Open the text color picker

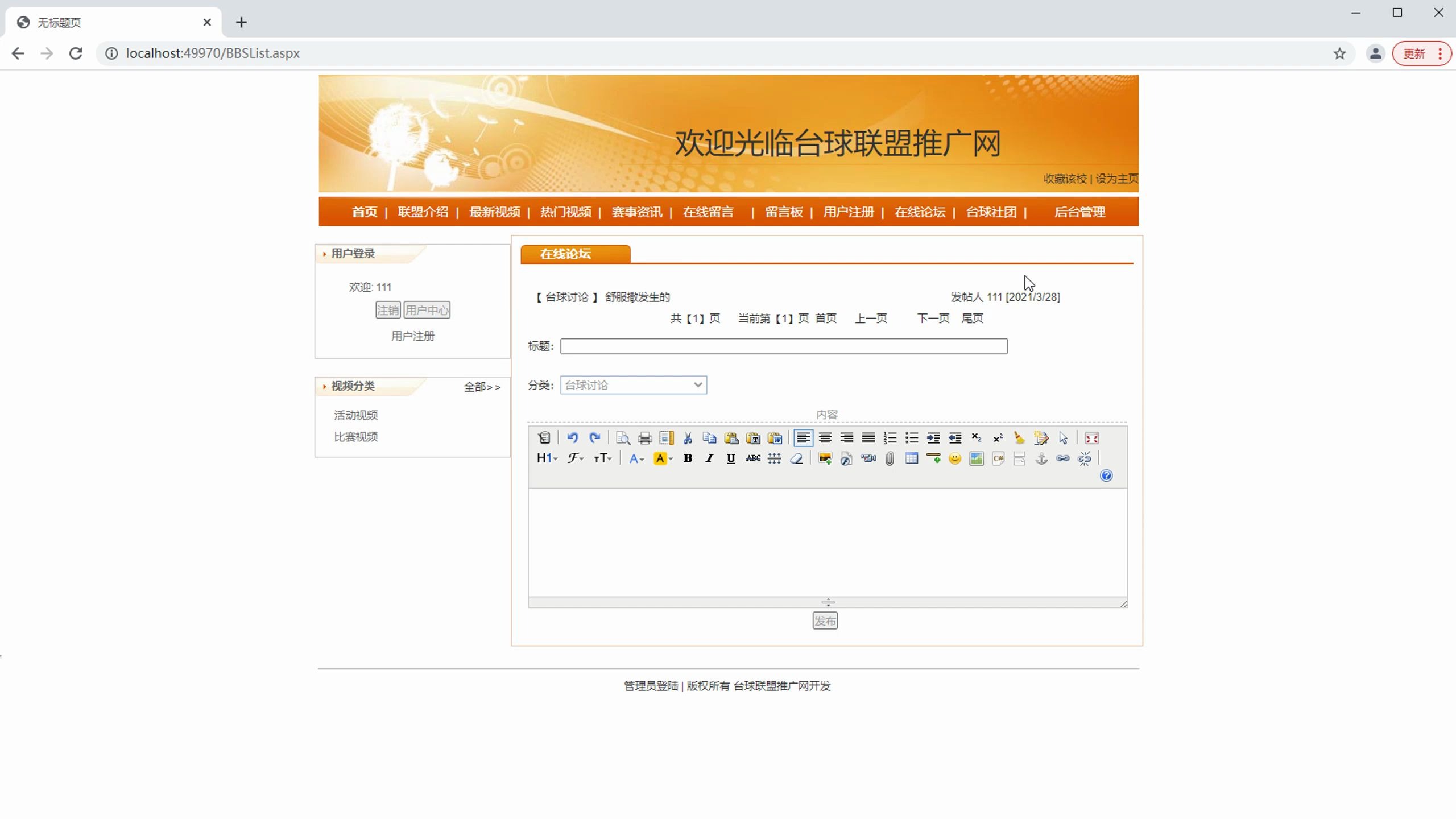[636, 458]
